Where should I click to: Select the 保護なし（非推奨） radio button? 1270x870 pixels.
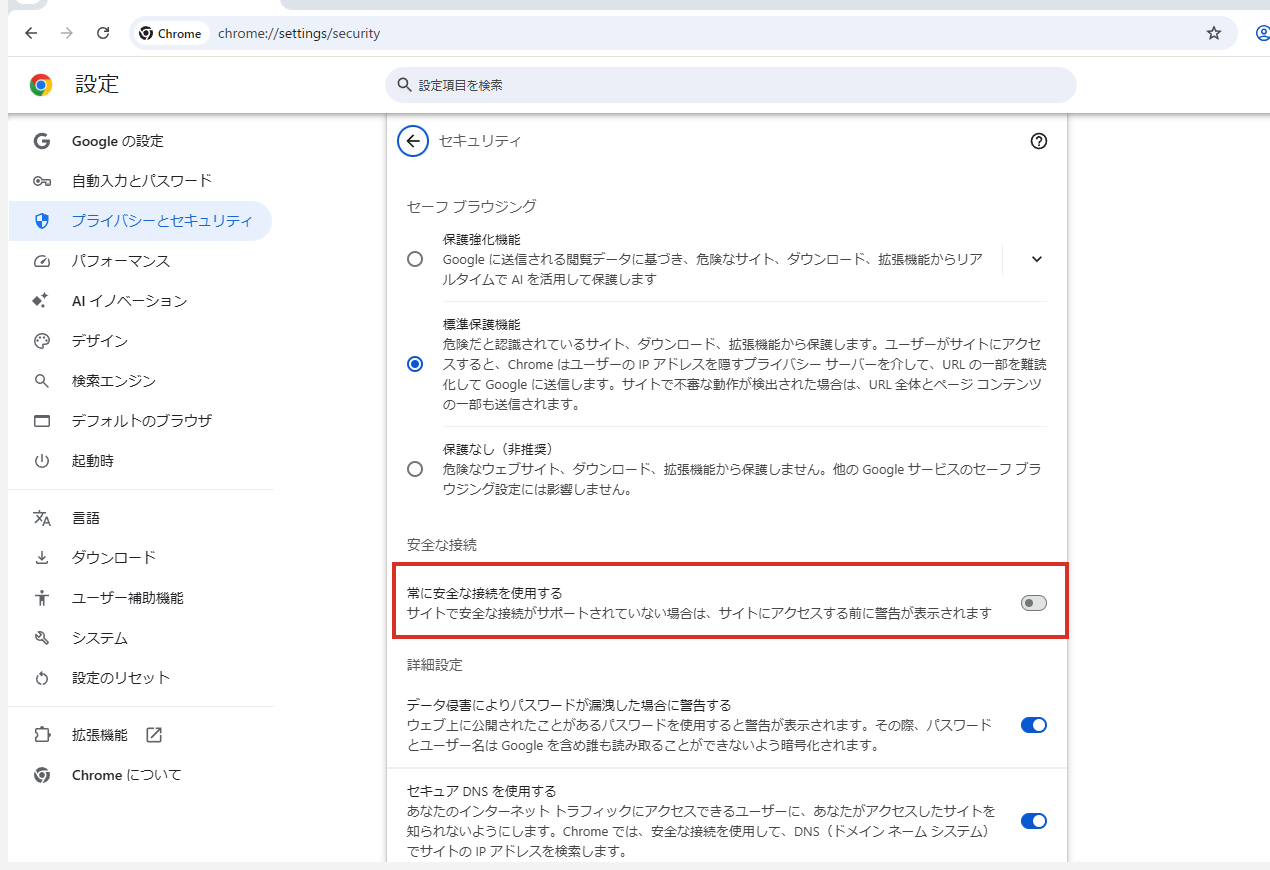tap(415, 469)
